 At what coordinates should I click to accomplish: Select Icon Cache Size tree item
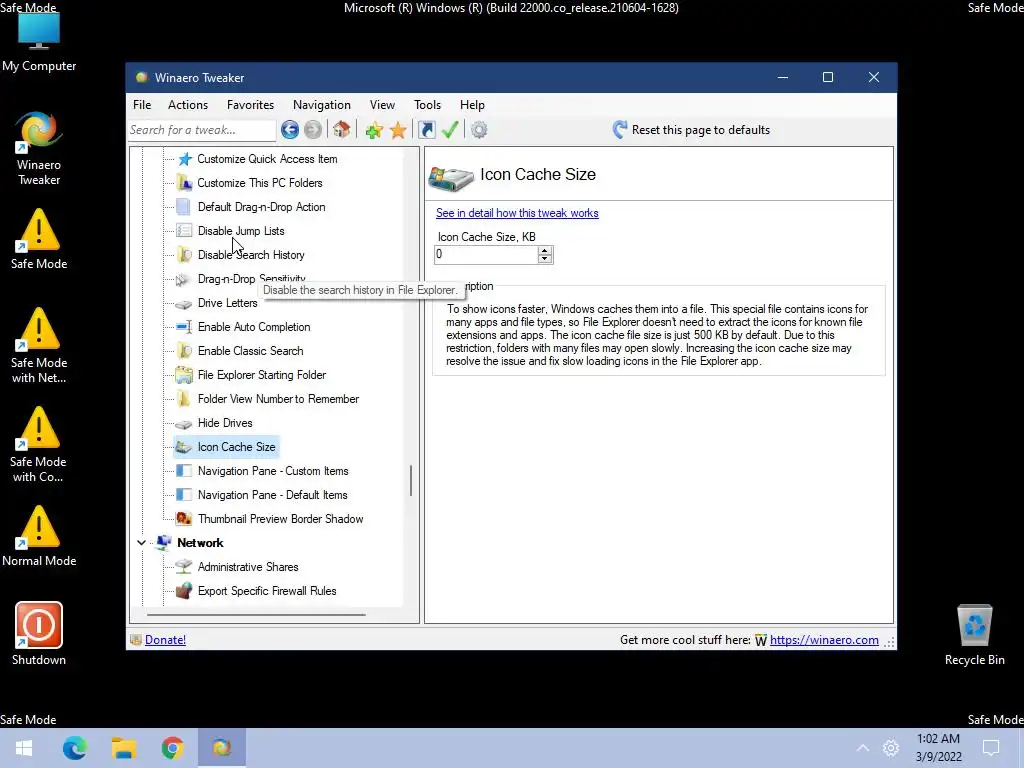[236, 447]
